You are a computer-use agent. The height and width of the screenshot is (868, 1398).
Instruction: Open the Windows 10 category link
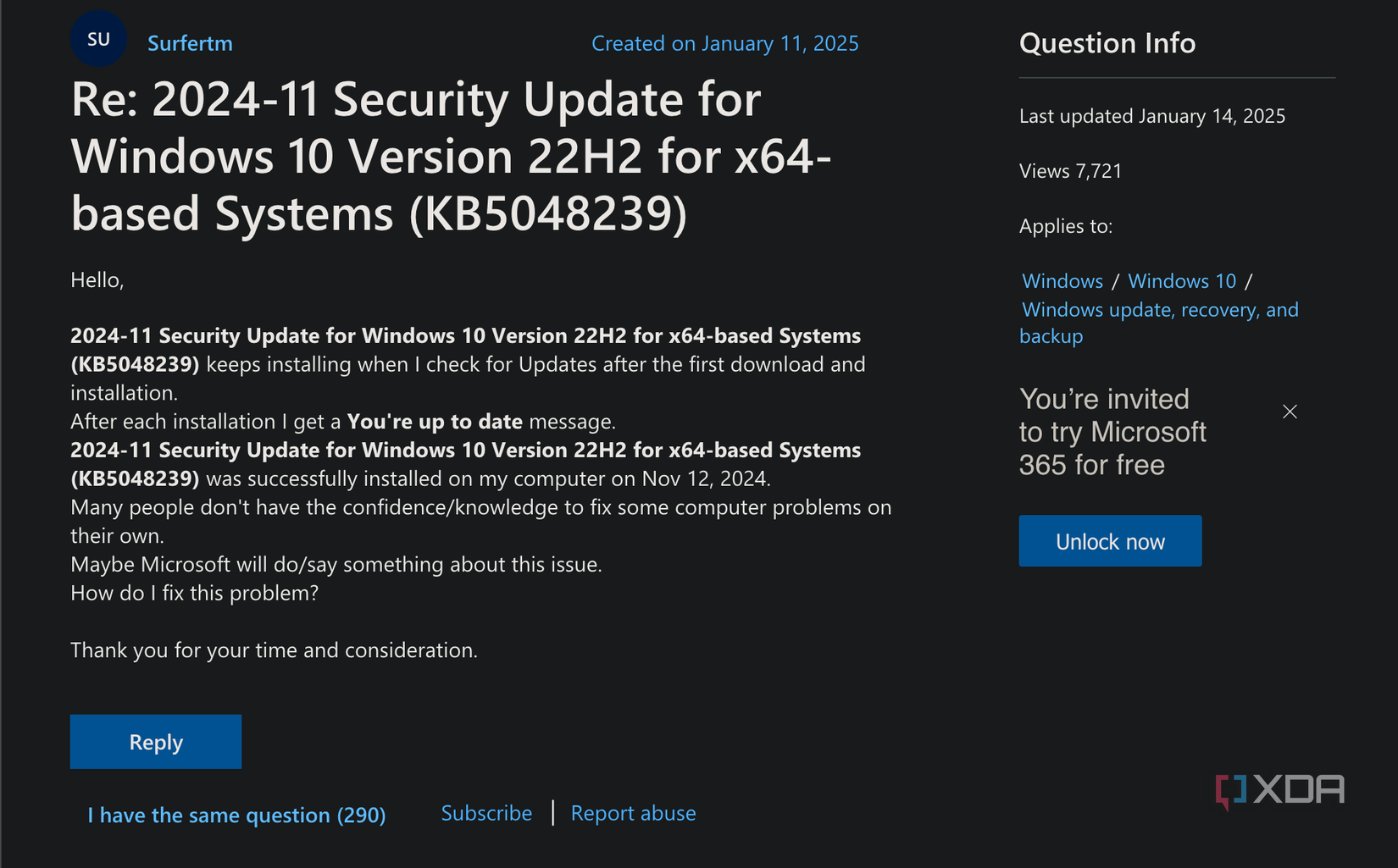point(1182,281)
